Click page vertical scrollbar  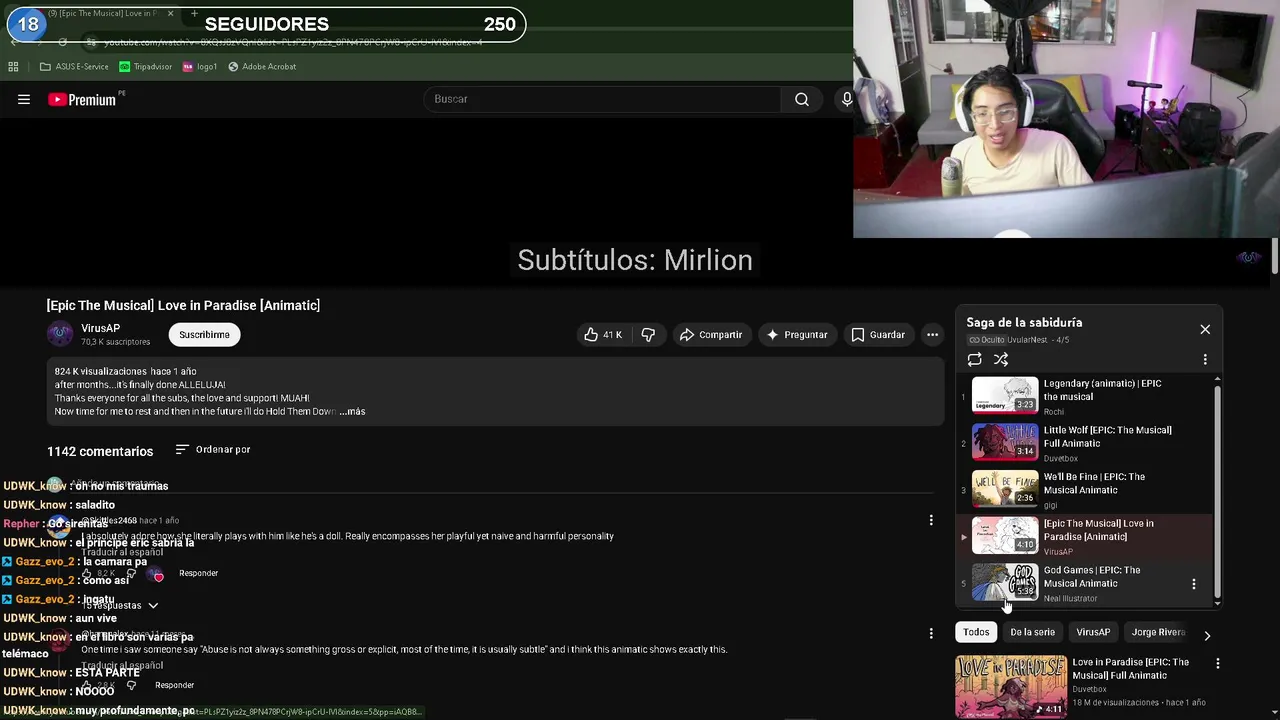click(x=1275, y=255)
